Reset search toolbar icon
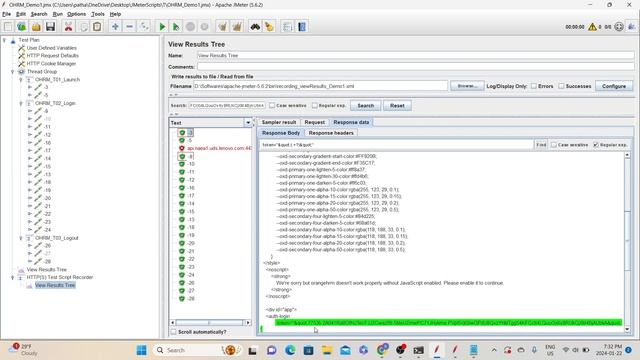The width and height of the screenshot is (640, 360). [x=269, y=27]
